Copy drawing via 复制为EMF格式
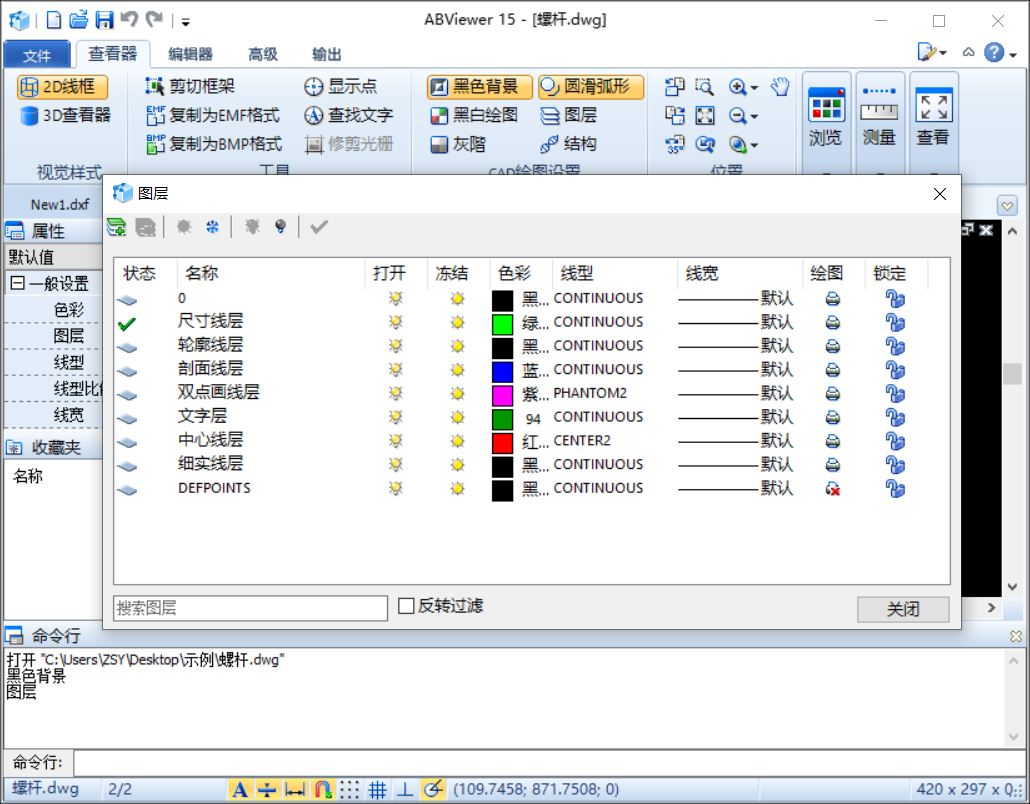1030x804 pixels. click(213, 115)
